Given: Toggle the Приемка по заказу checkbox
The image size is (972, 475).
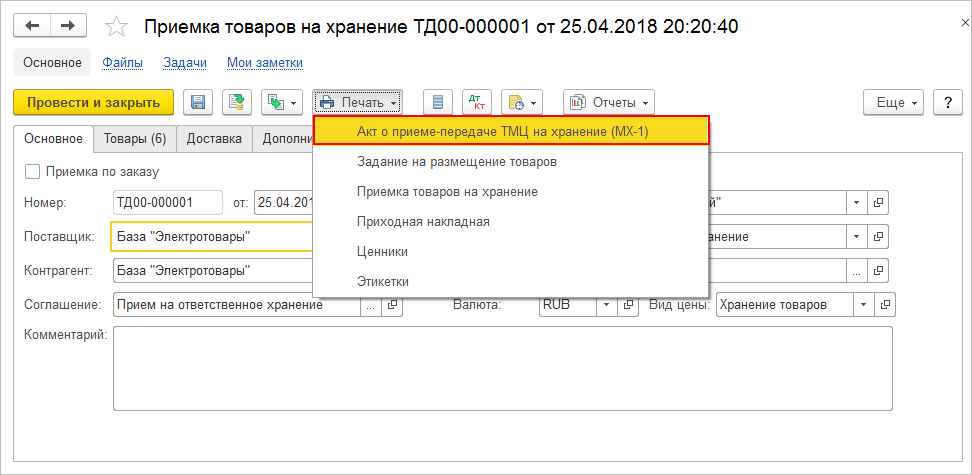Looking at the screenshot, I should [x=32, y=171].
